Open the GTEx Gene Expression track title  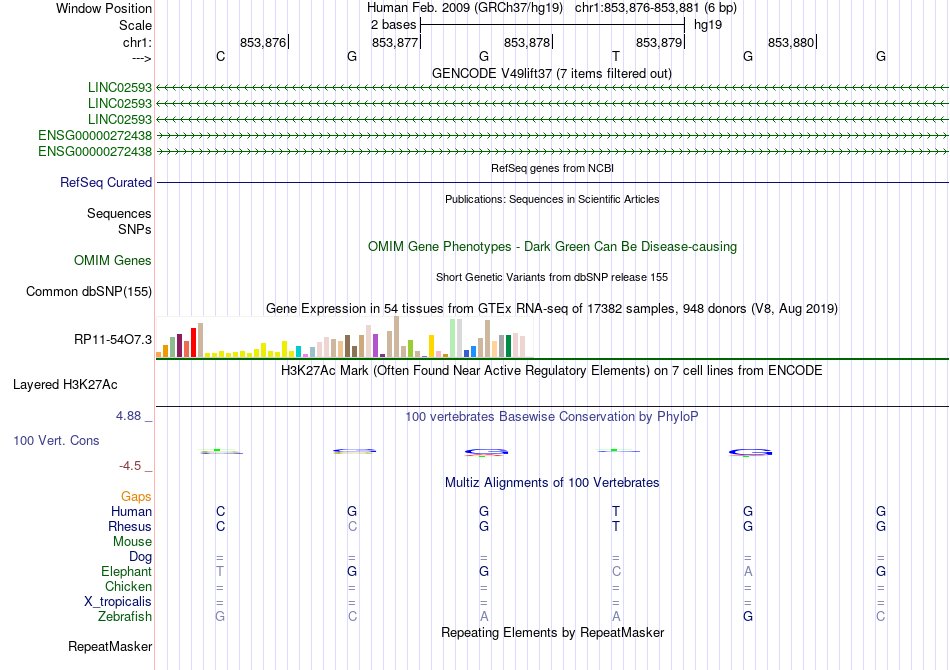pyautogui.click(x=552, y=308)
